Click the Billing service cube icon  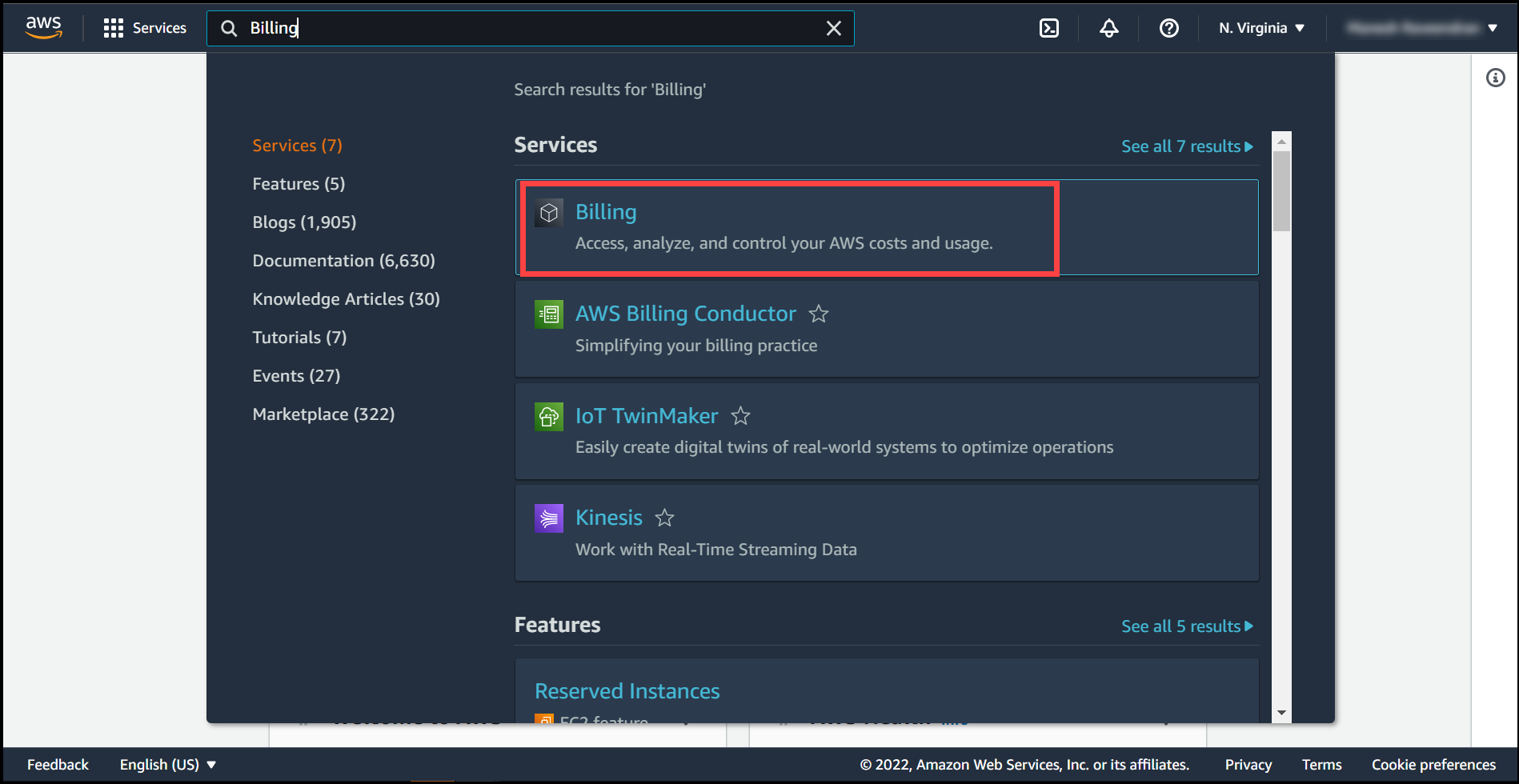[549, 213]
